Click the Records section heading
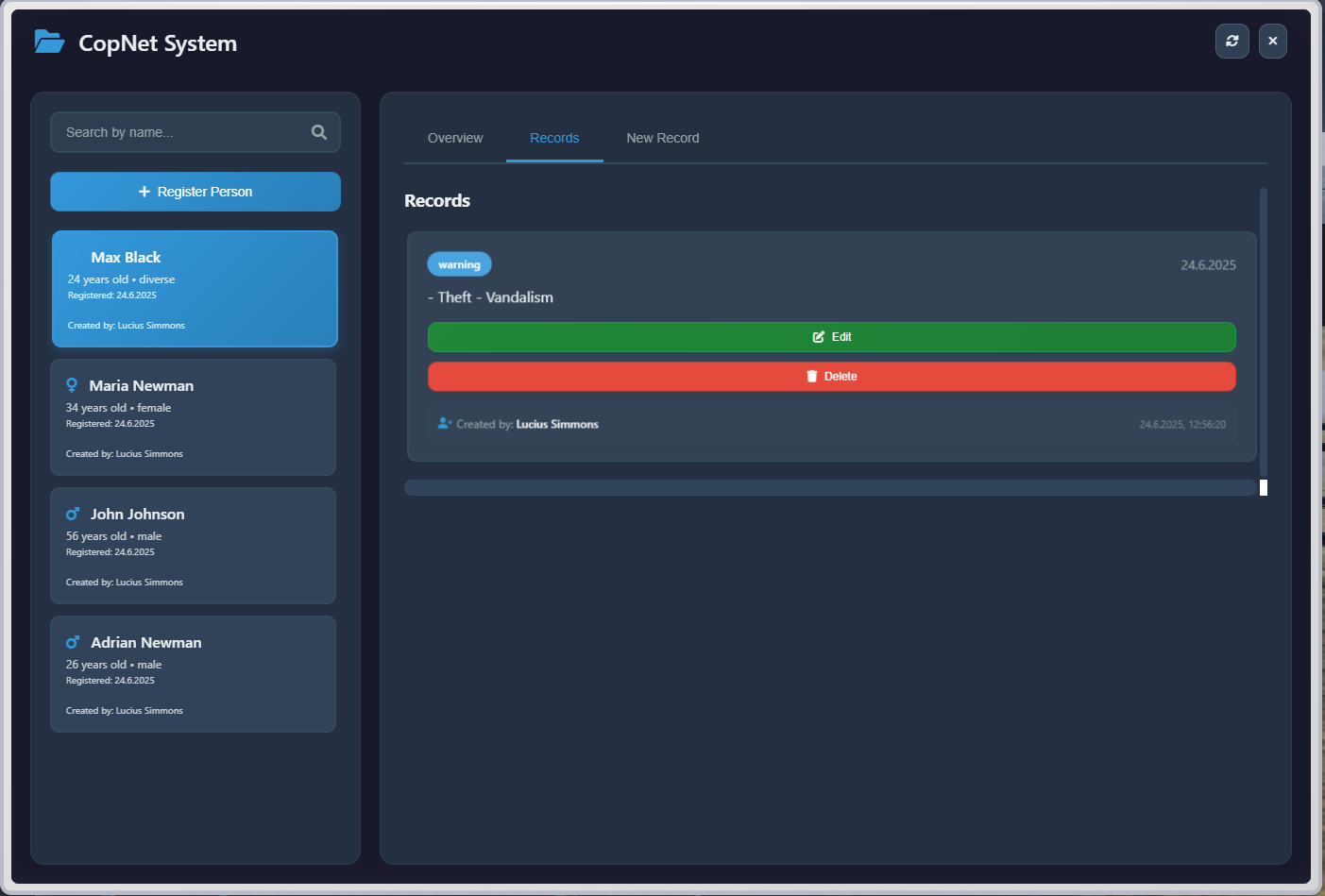This screenshot has height=896, width=1325. pos(437,200)
